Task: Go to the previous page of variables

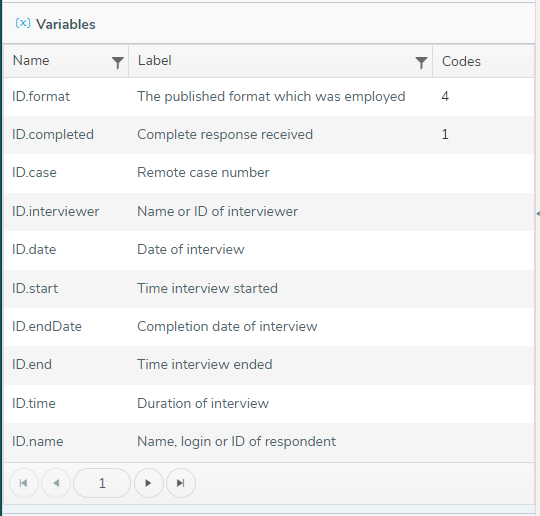Action: pos(56,483)
